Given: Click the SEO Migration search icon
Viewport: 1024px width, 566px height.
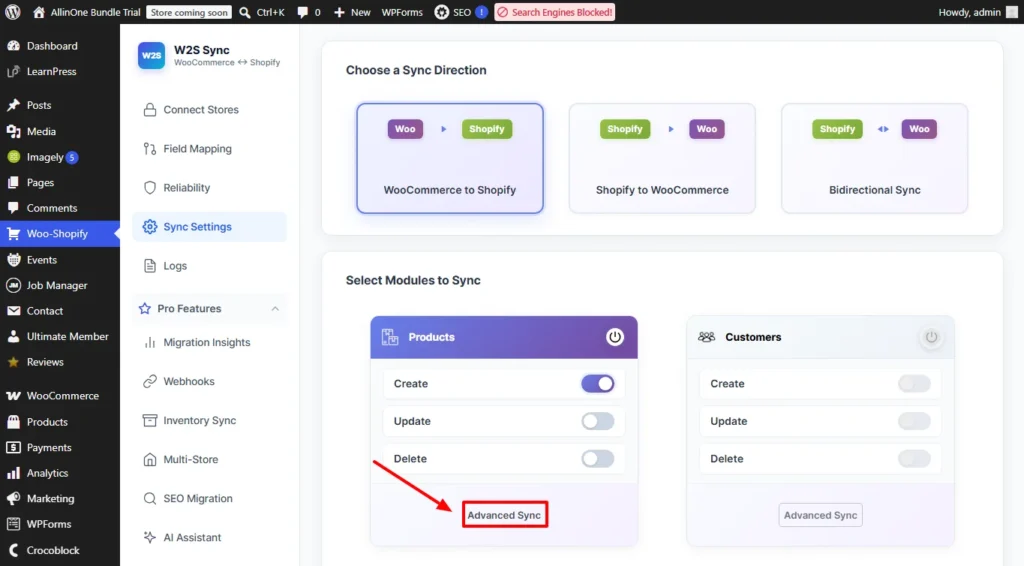Looking at the screenshot, I should (150, 499).
